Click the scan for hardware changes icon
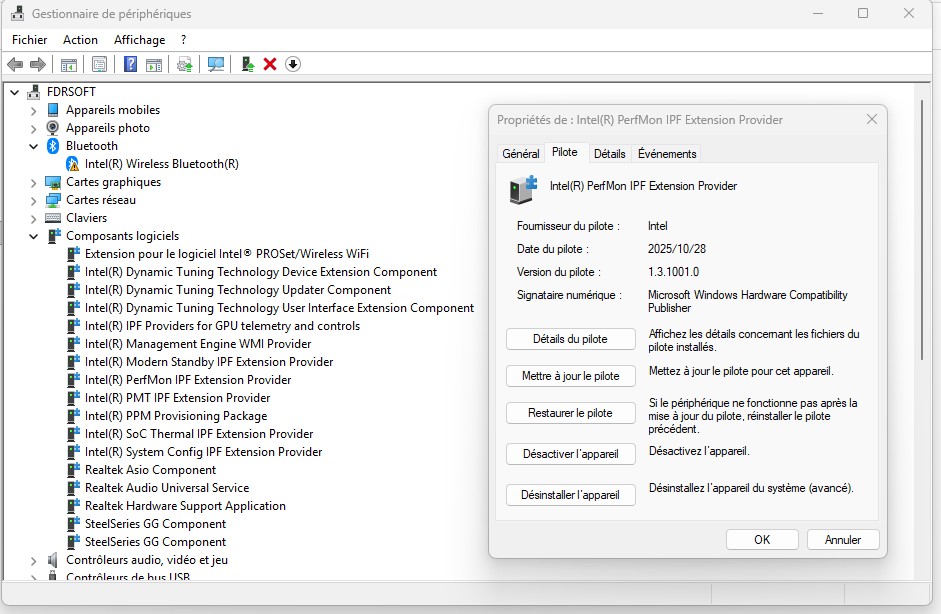Image resolution: width=941 pixels, height=614 pixels. coord(215,64)
